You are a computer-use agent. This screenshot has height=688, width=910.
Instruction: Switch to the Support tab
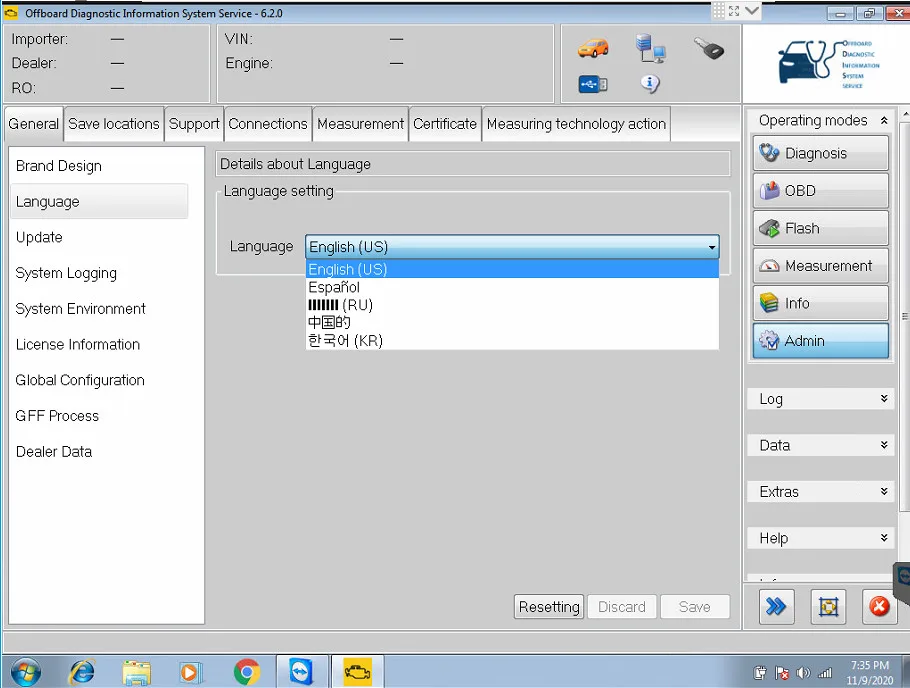pos(194,124)
